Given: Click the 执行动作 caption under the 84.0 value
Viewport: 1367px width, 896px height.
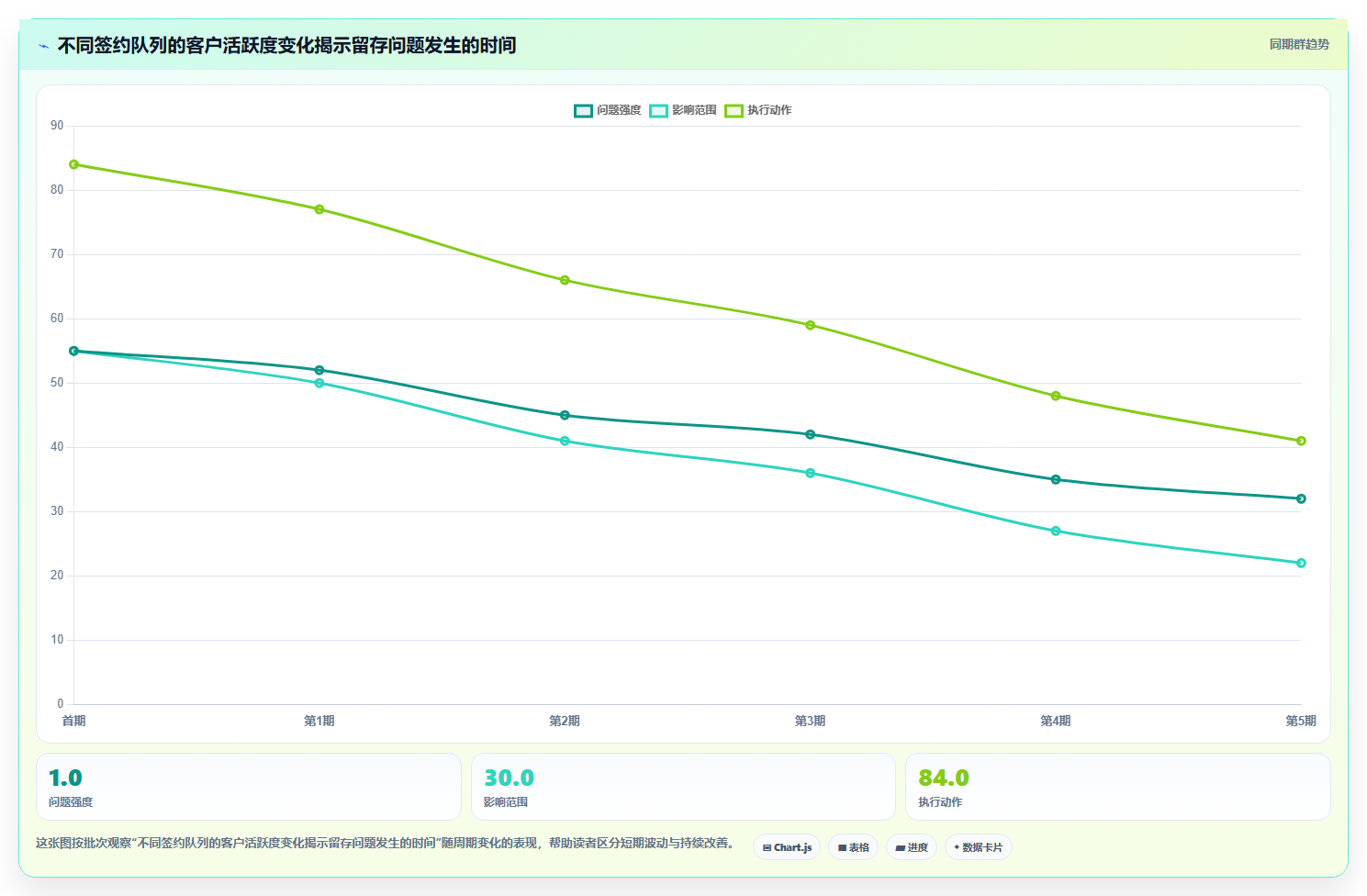Looking at the screenshot, I should (x=940, y=802).
